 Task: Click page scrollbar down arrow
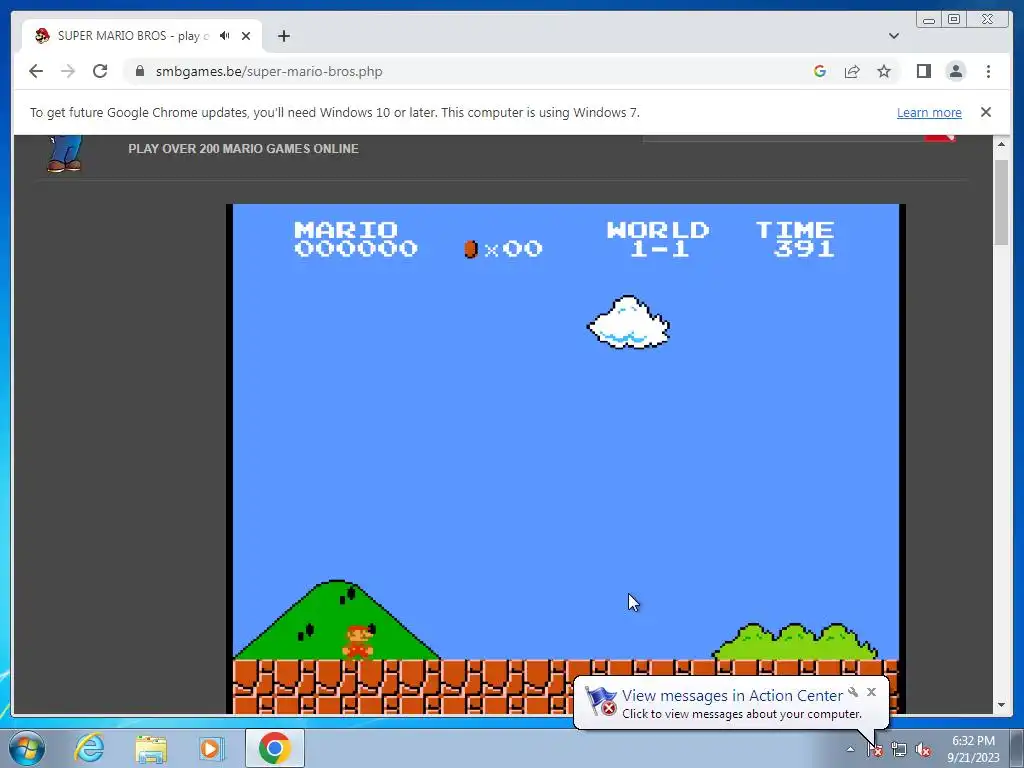(x=1002, y=705)
